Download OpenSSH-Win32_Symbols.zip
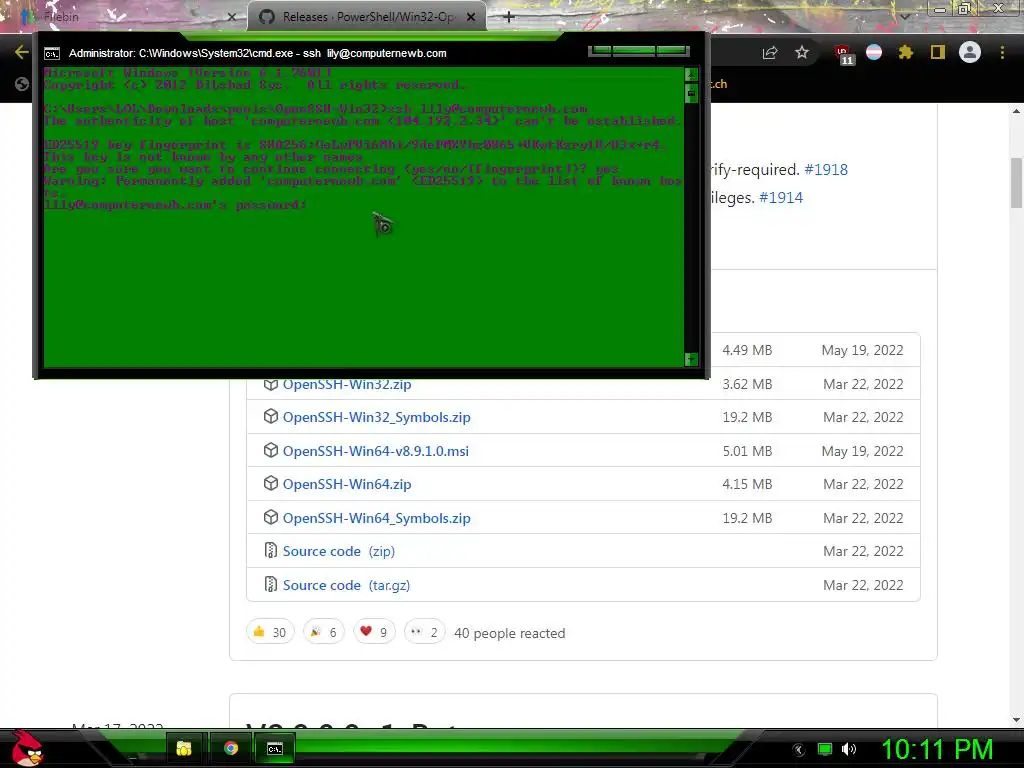 point(376,417)
